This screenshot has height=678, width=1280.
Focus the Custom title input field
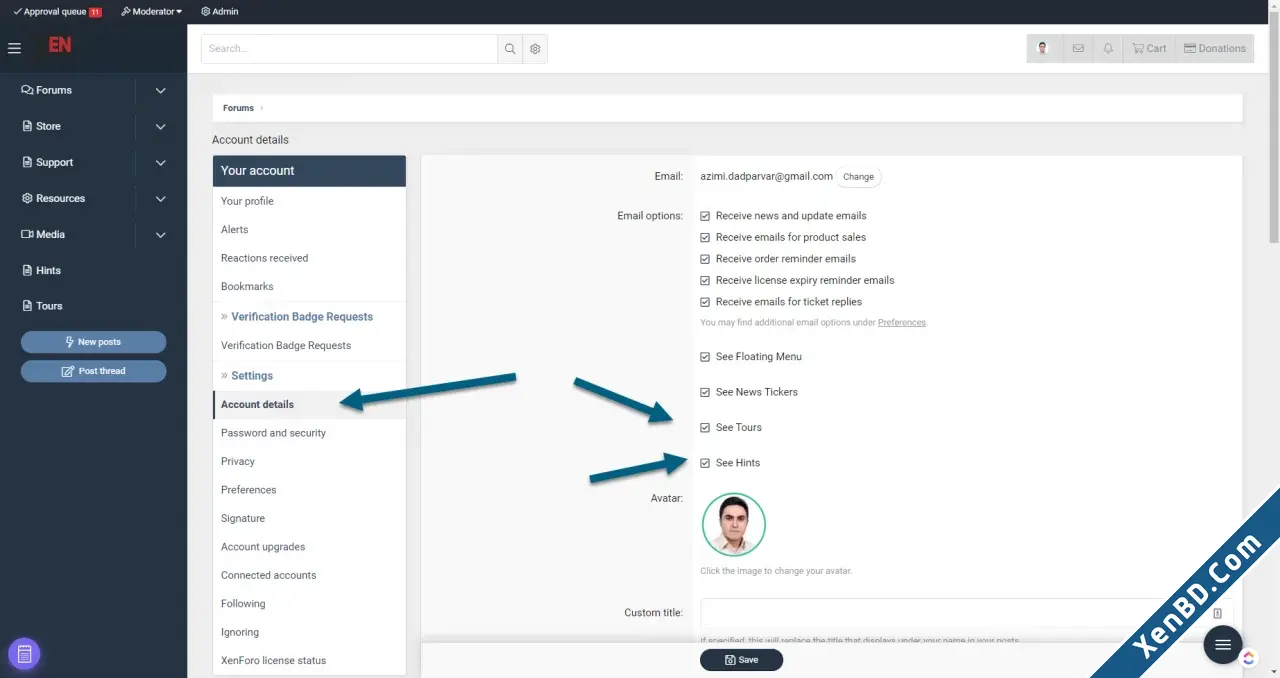click(x=967, y=613)
